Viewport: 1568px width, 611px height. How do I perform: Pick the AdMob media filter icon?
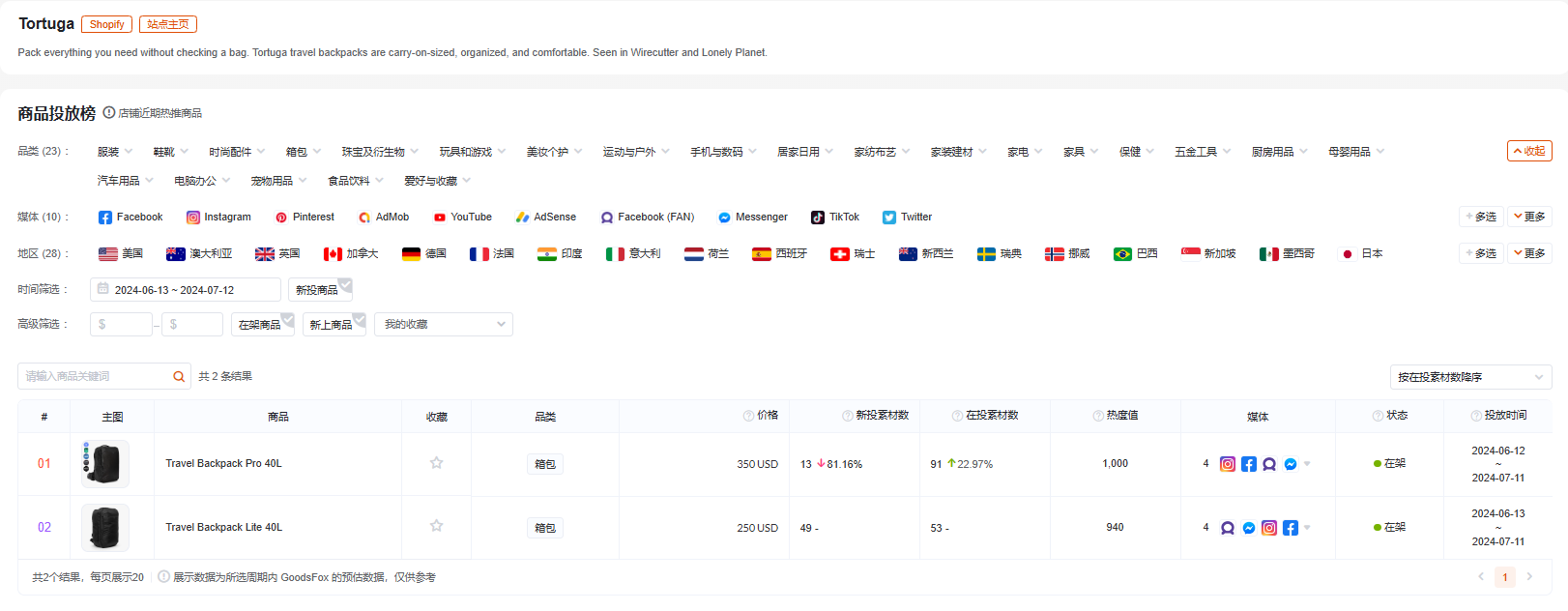pyautogui.click(x=364, y=218)
